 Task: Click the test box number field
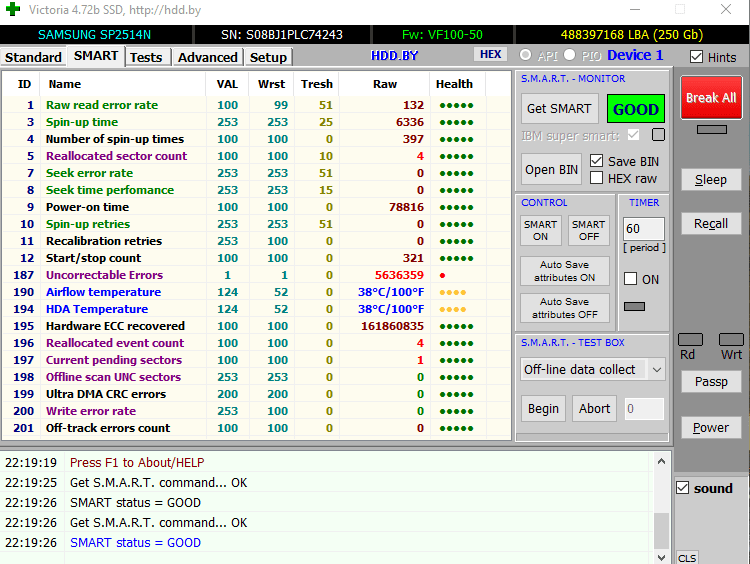coord(644,409)
